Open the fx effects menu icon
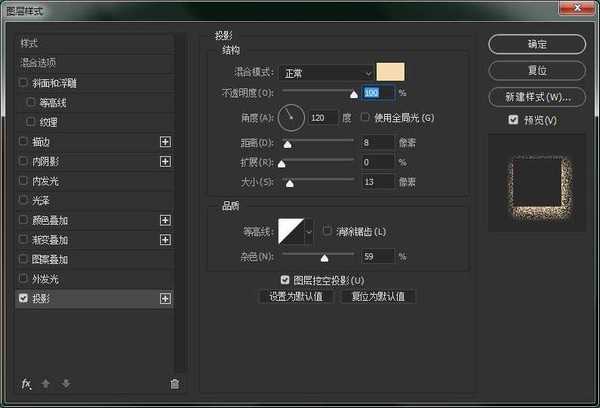 (26, 383)
